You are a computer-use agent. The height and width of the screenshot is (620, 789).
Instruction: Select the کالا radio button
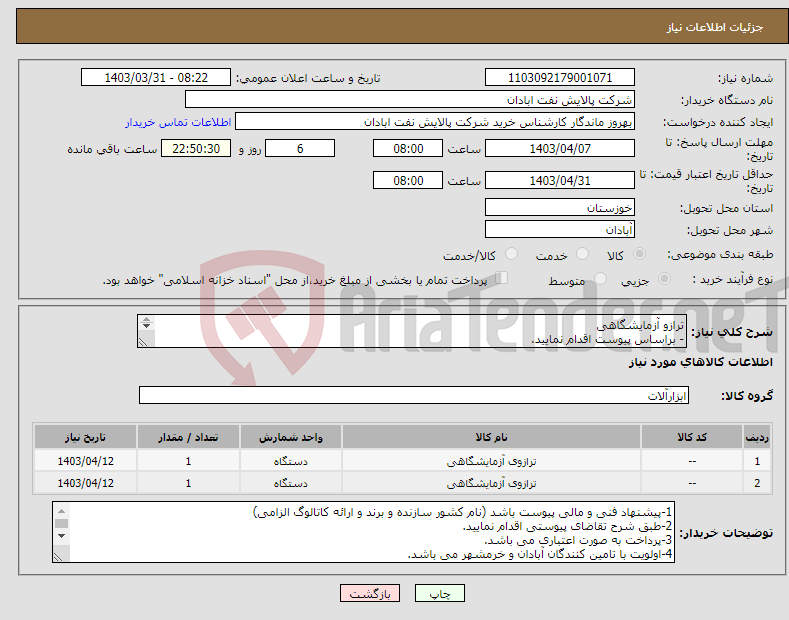point(639,254)
